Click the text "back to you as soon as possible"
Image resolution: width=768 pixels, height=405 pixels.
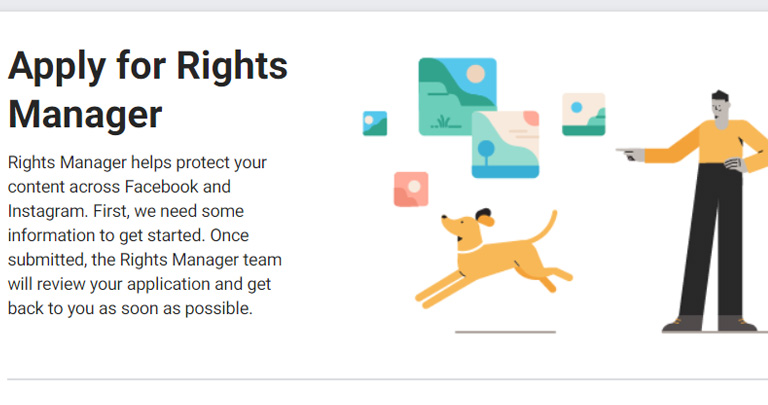click(x=130, y=308)
